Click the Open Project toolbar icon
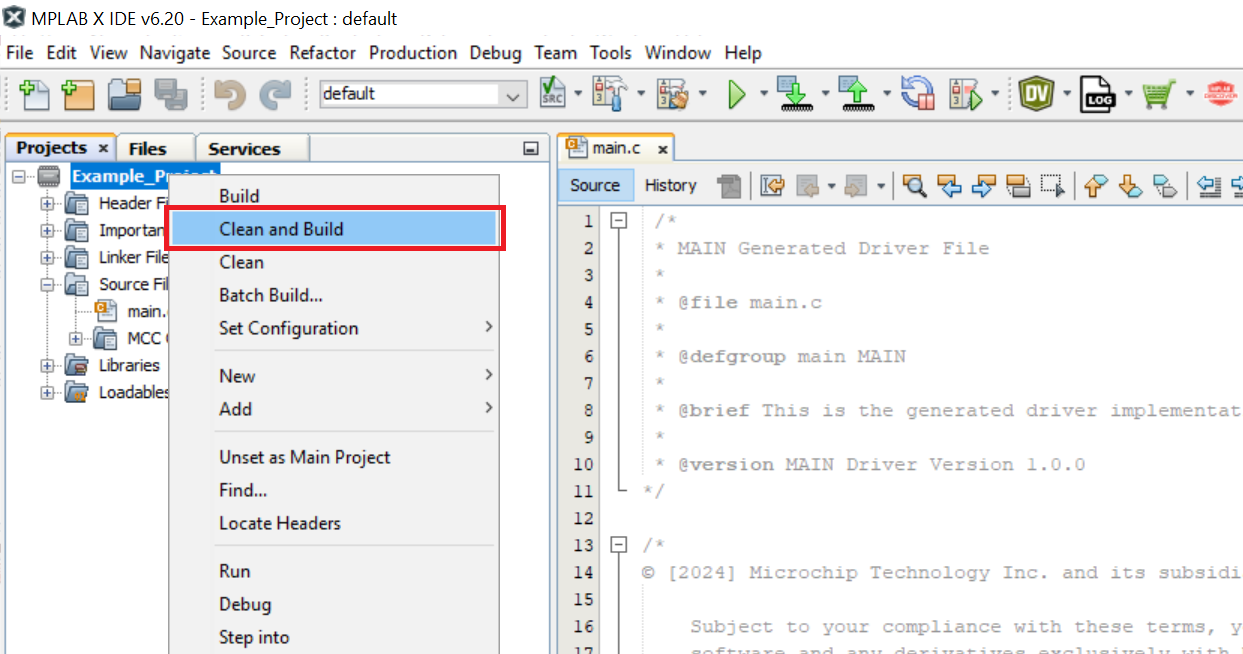 pos(125,94)
